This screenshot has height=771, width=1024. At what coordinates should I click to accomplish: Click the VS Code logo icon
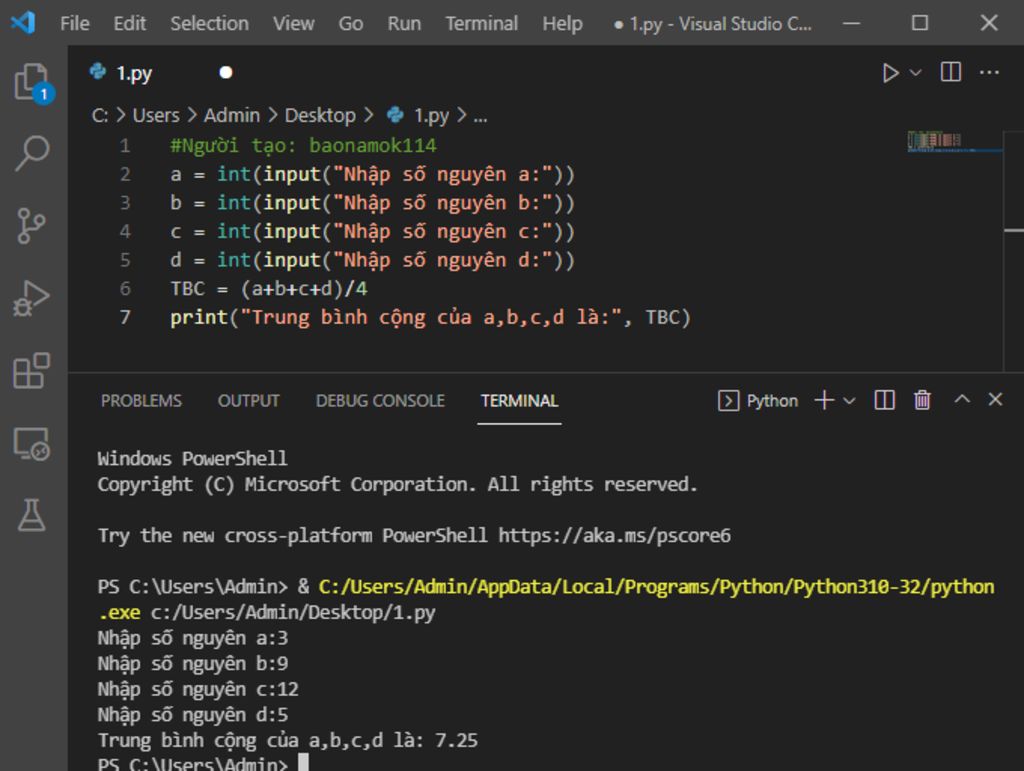pos(23,23)
